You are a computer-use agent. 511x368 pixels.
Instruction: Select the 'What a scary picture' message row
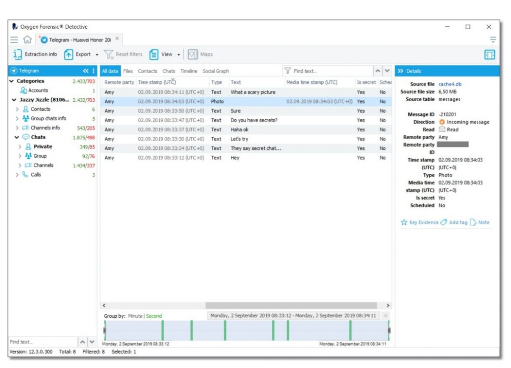[x=246, y=92]
